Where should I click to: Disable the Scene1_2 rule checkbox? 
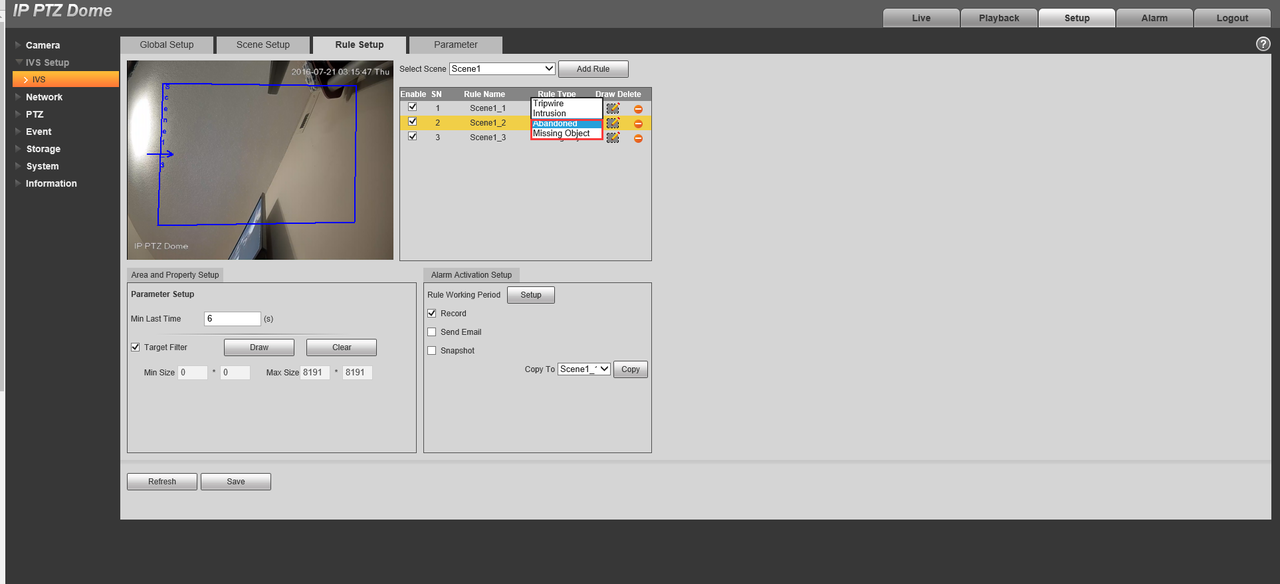tap(413, 122)
